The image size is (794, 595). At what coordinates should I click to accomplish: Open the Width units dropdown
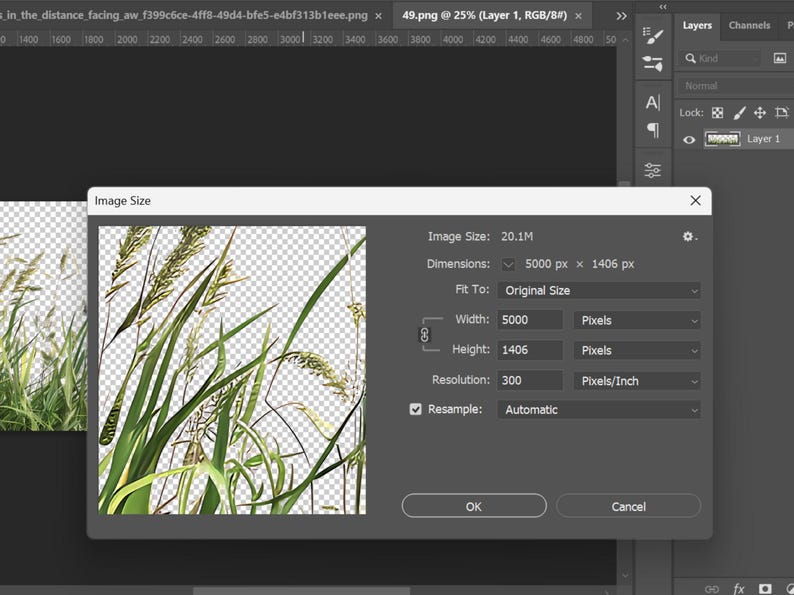click(637, 320)
